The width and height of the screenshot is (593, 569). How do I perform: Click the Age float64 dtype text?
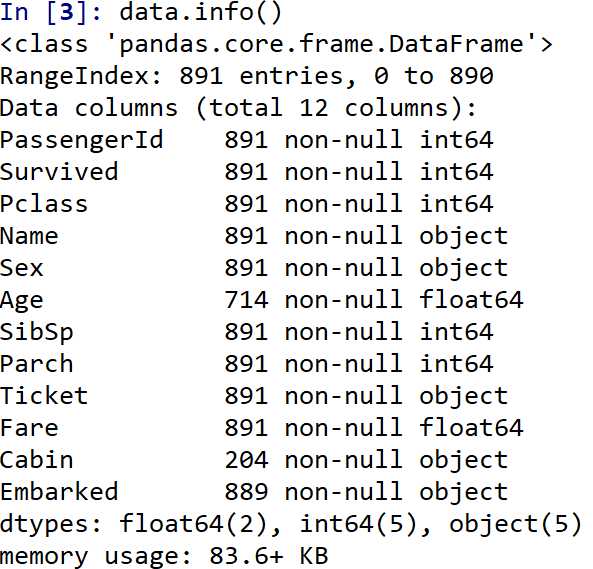click(471, 300)
